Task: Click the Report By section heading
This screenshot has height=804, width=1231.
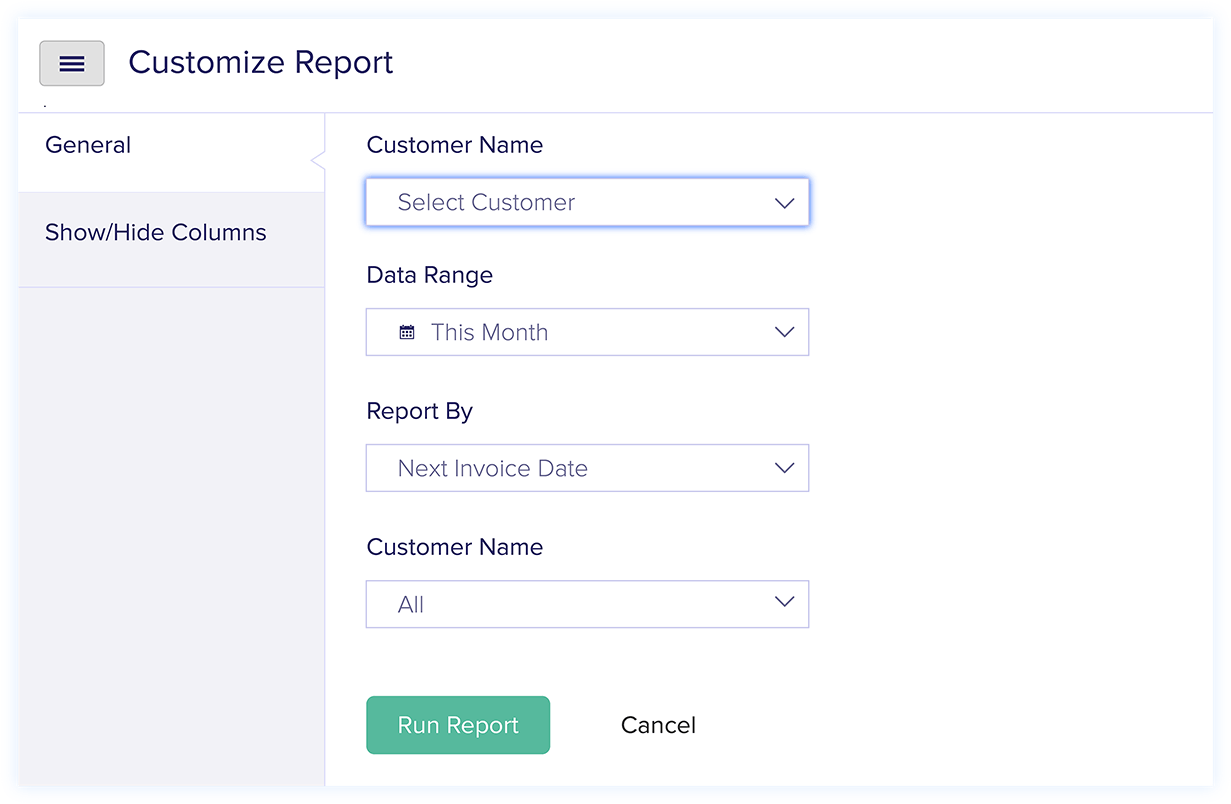Action: (x=419, y=411)
